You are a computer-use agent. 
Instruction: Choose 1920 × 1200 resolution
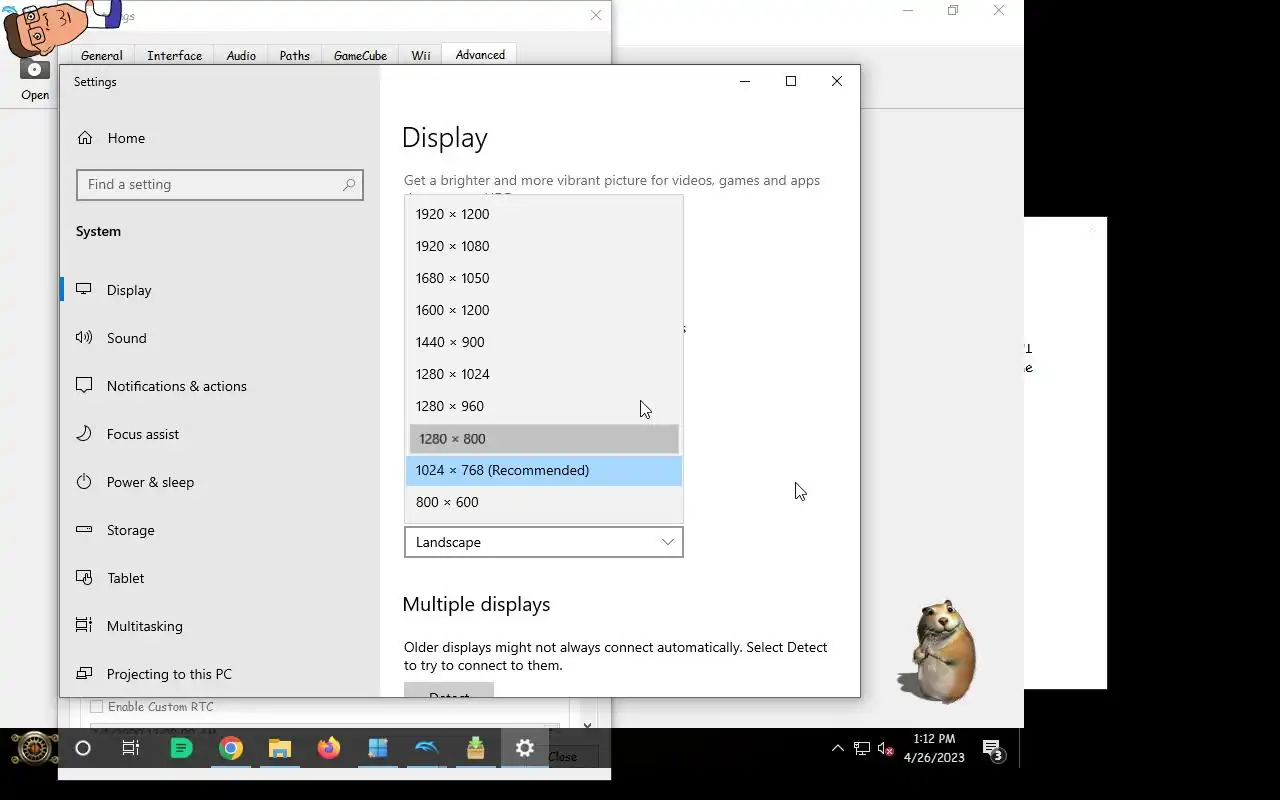click(543, 214)
